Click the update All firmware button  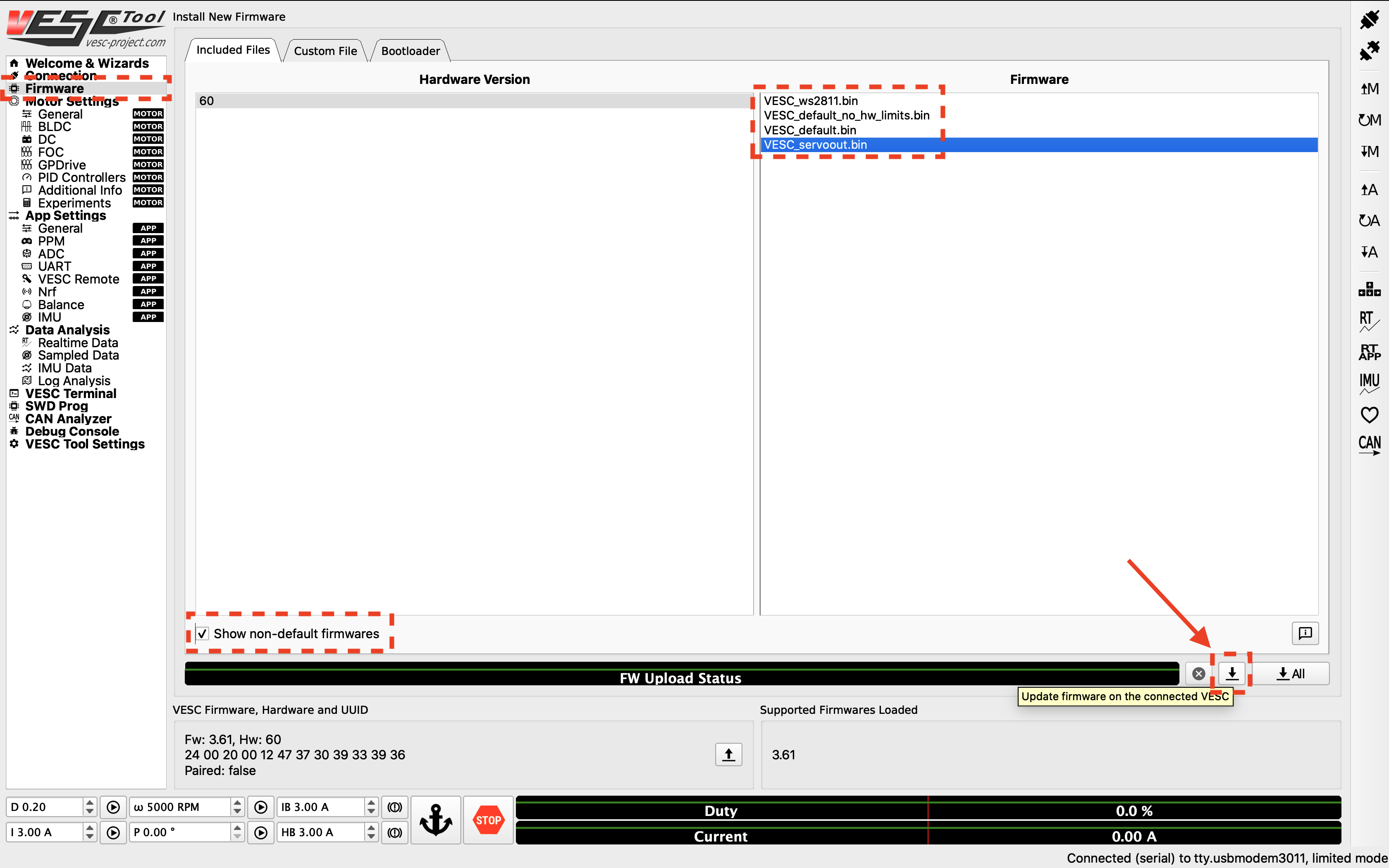coord(1290,673)
